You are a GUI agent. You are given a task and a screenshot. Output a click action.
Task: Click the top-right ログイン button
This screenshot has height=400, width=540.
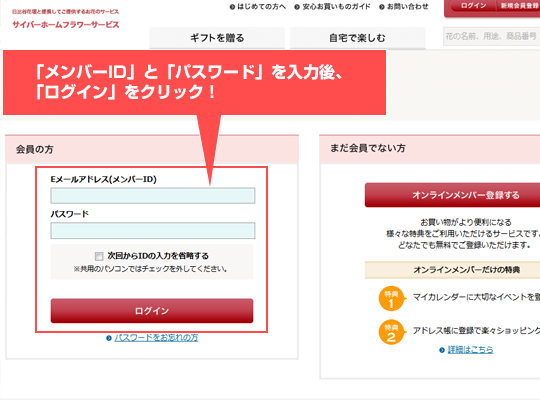click(x=474, y=6)
